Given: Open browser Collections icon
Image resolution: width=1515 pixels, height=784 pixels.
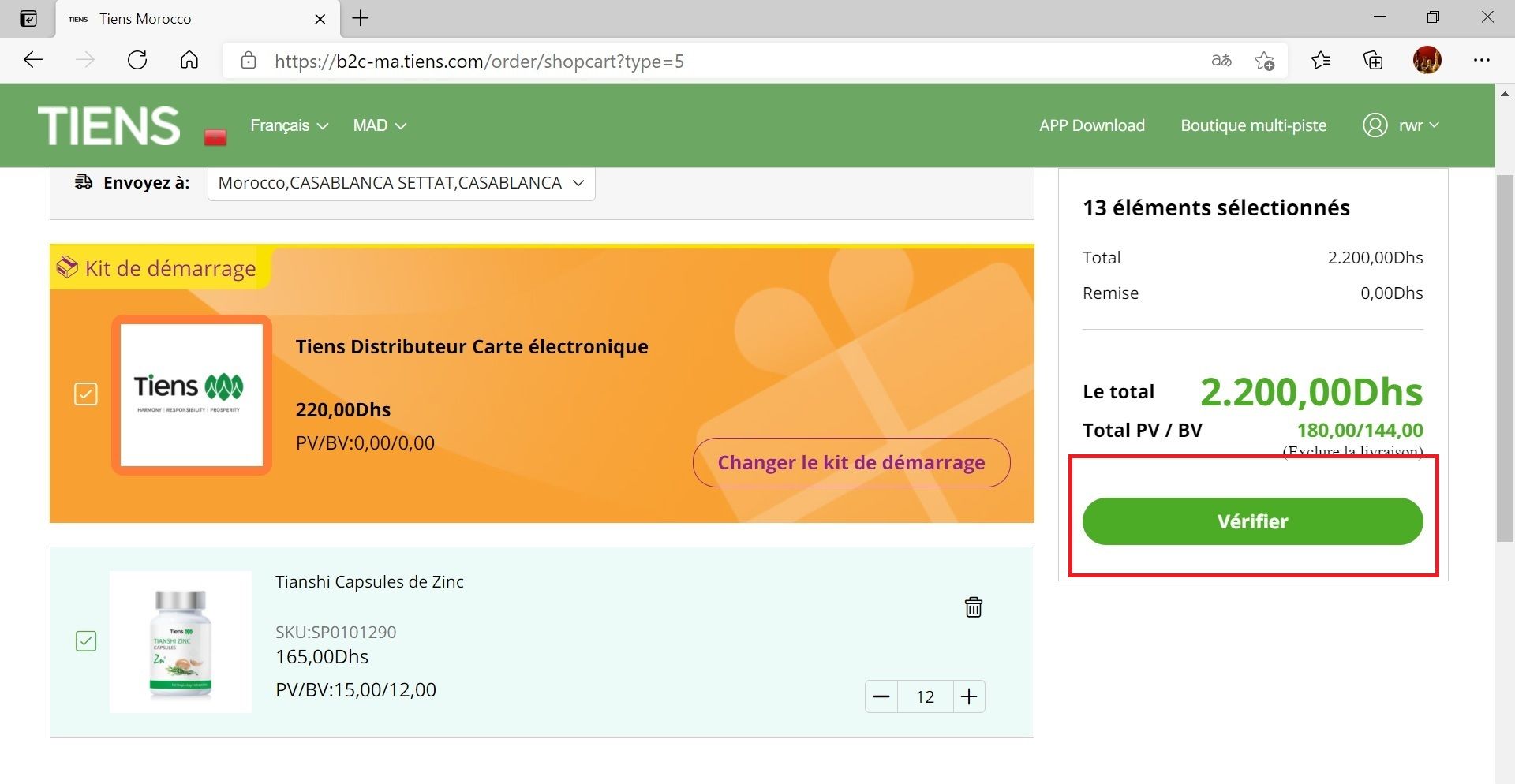Looking at the screenshot, I should tap(1373, 61).
